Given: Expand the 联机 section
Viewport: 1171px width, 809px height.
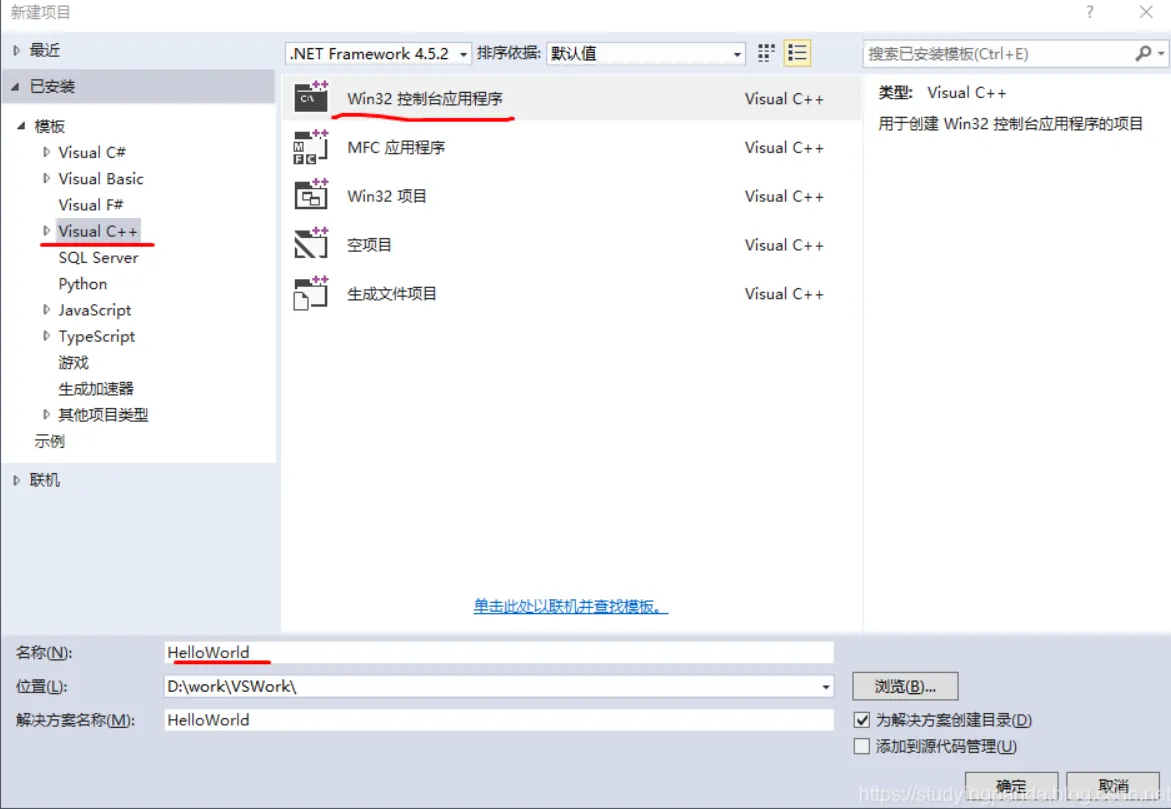Looking at the screenshot, I should tap(16, 480).
